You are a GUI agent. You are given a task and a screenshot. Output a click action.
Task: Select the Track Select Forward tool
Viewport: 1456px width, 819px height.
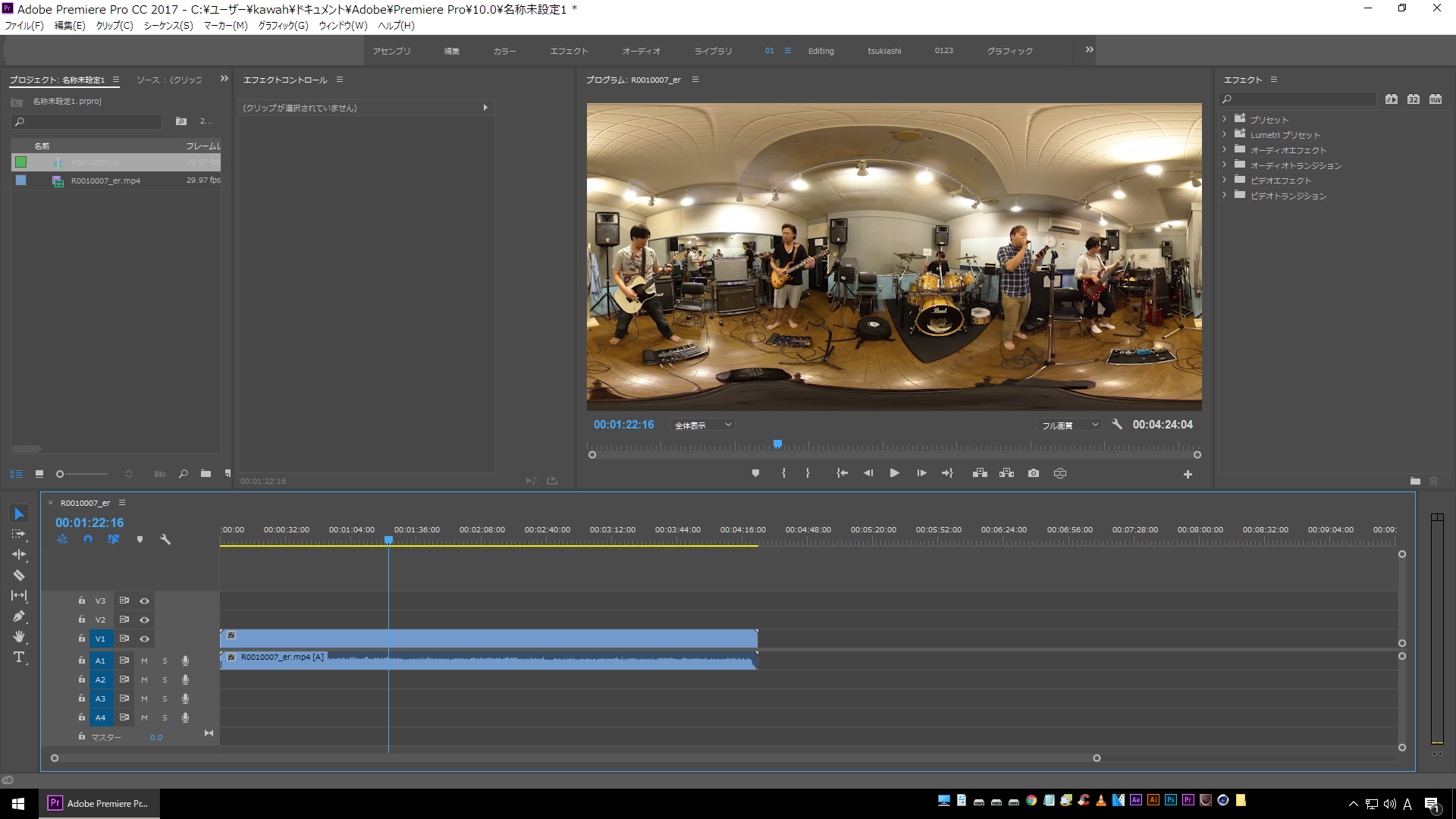(19, 535)
